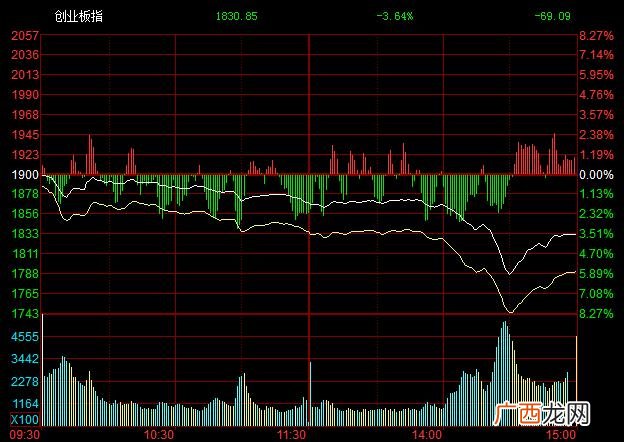Click the 7.14% percent axis label
This screenshot has width=624, height=442.
pos(596,55)
